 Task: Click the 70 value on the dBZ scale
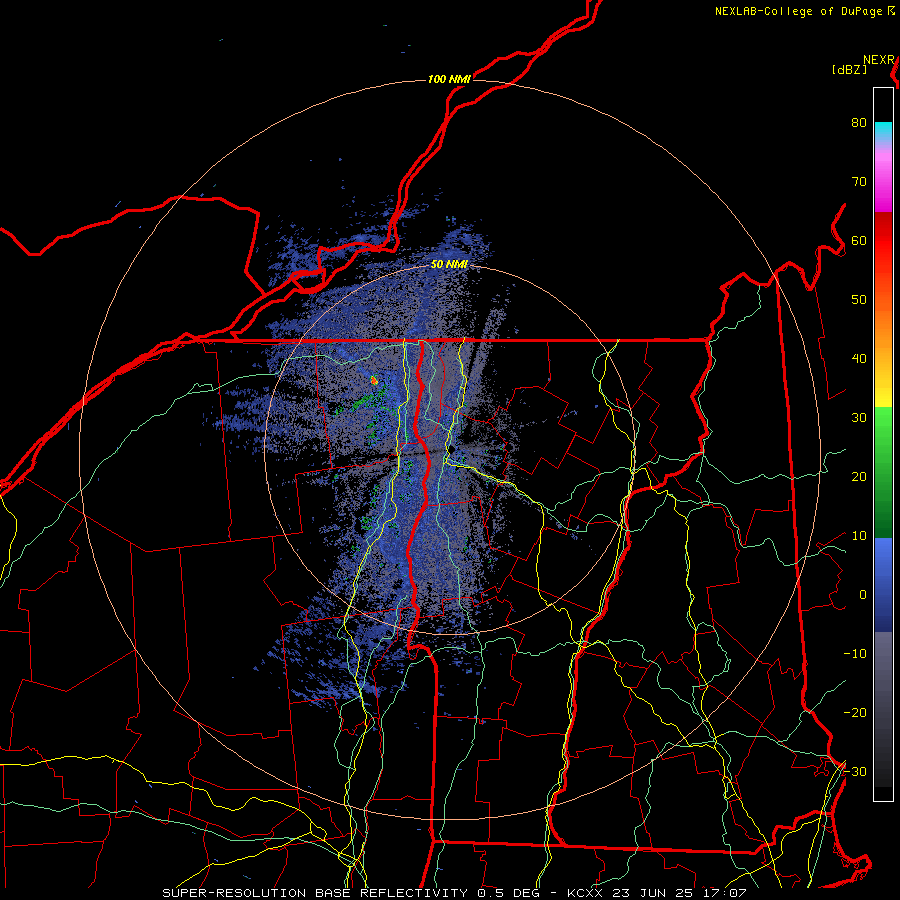[859, 182]
